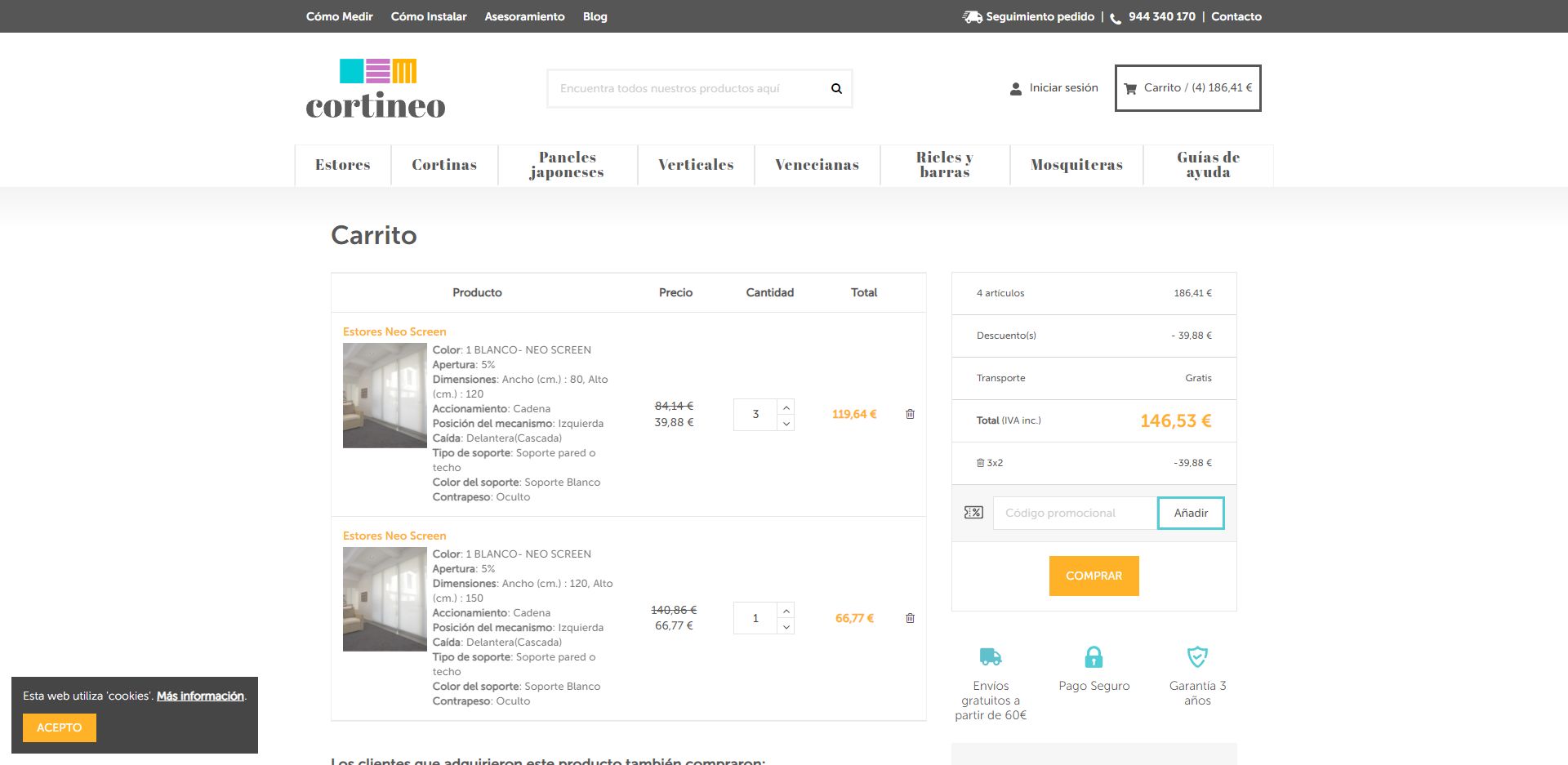Remove second Estores Neo Screen with trash icon

coord(910,618)
